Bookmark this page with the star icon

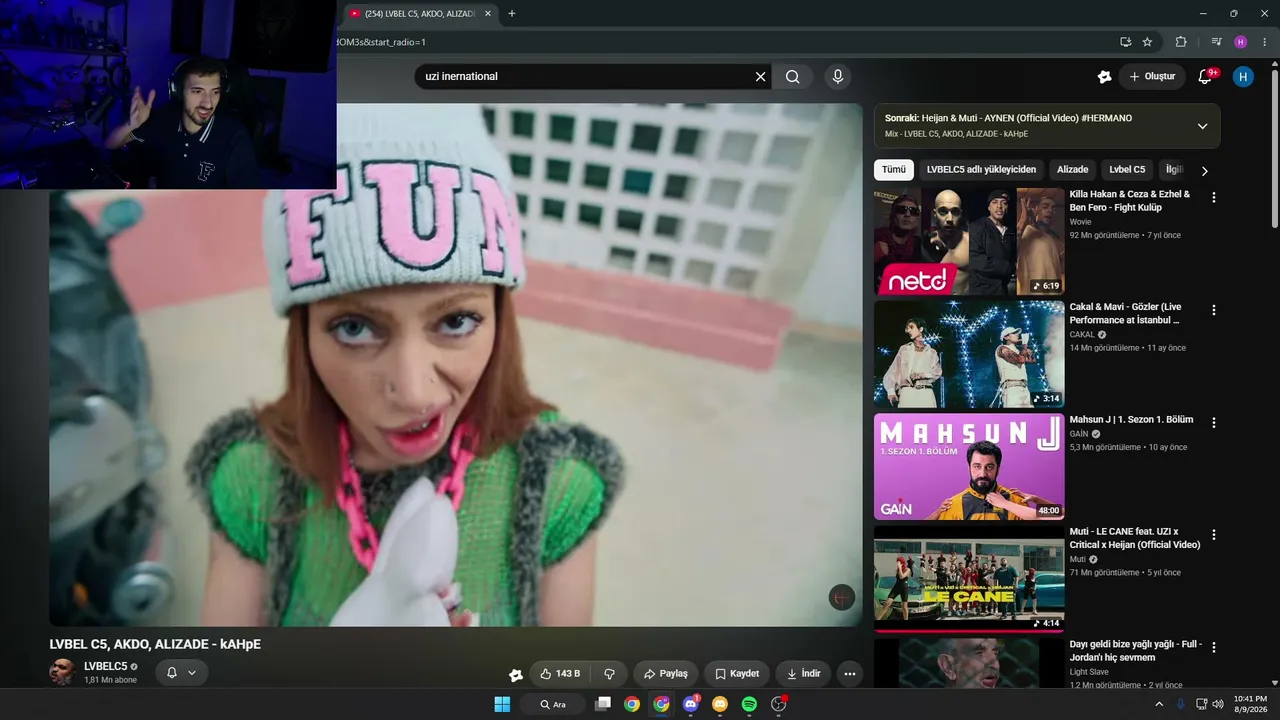click(1147, 42)
